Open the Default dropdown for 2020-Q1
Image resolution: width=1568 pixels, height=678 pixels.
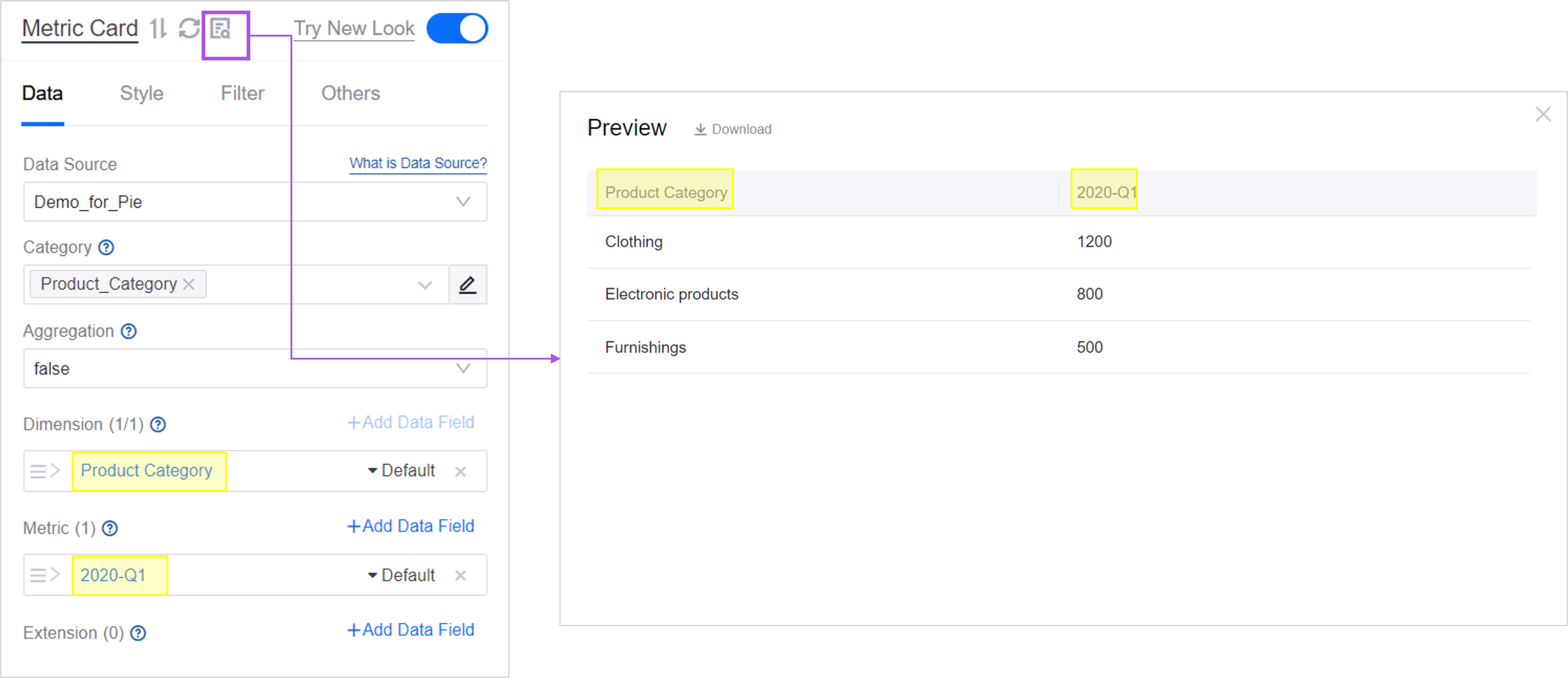[402, 575]
